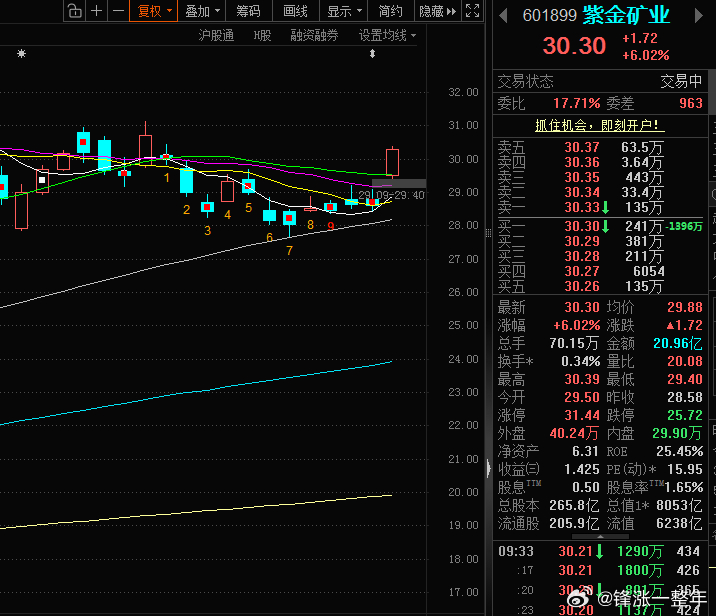Viewport: 716px width, 616px height.
Task: Toggle fullscreen chart icon
Action: click(473, 11)
